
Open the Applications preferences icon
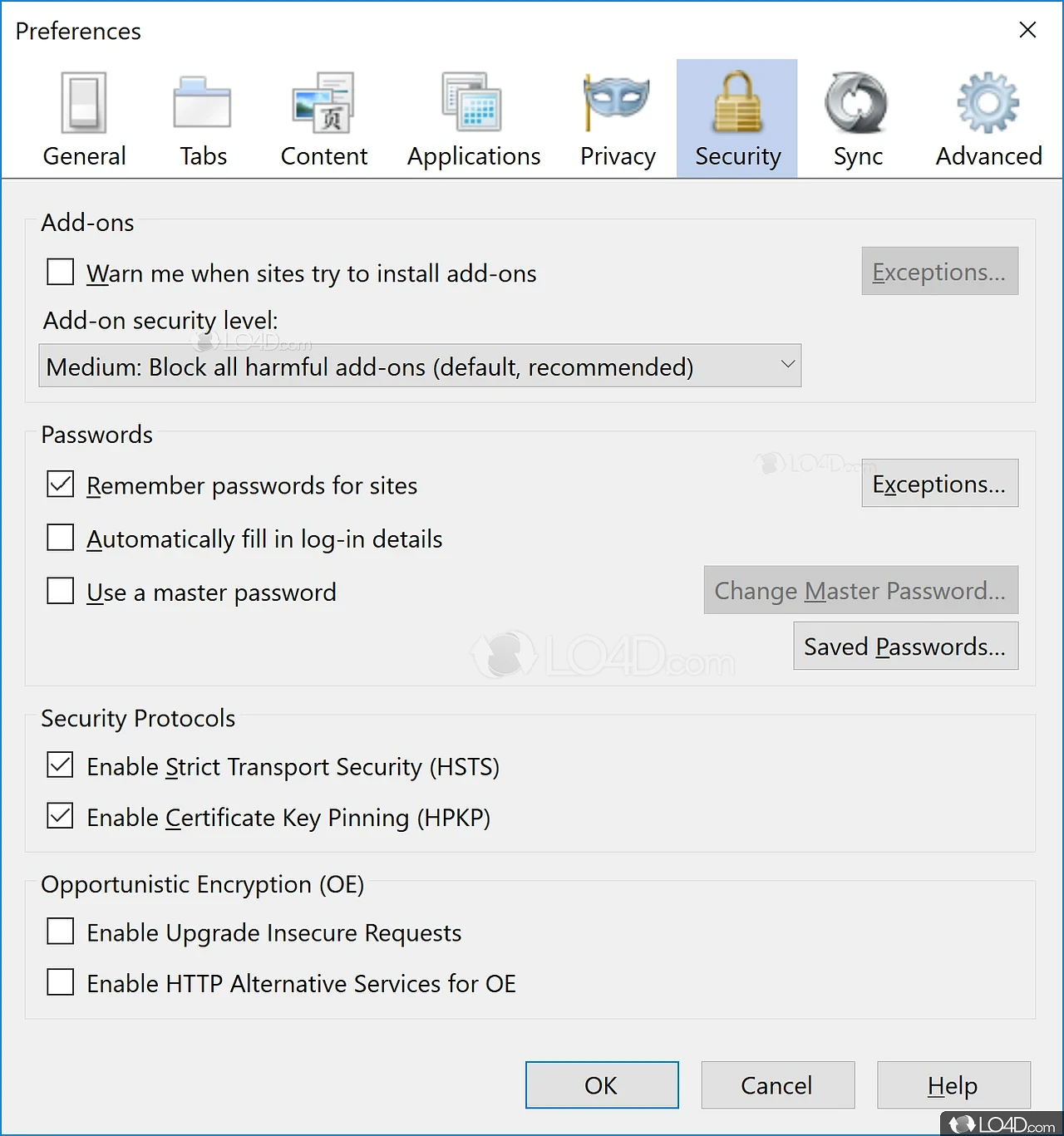click(472, 103)
